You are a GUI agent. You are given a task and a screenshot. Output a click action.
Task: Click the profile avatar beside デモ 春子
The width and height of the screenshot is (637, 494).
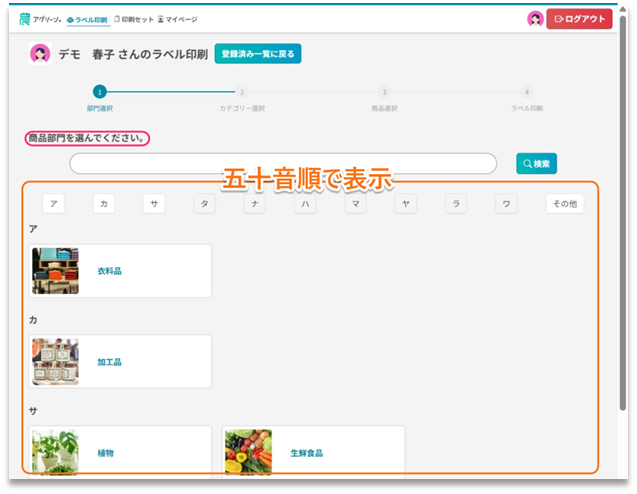(40, 54)
